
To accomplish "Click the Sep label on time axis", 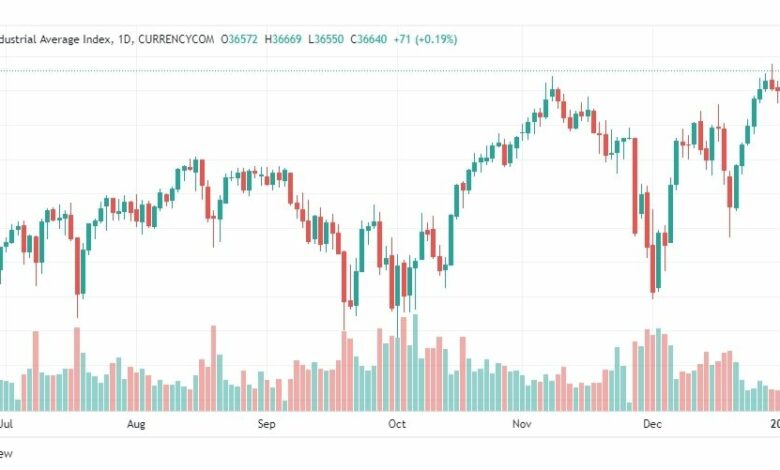I will coord(266,424).
